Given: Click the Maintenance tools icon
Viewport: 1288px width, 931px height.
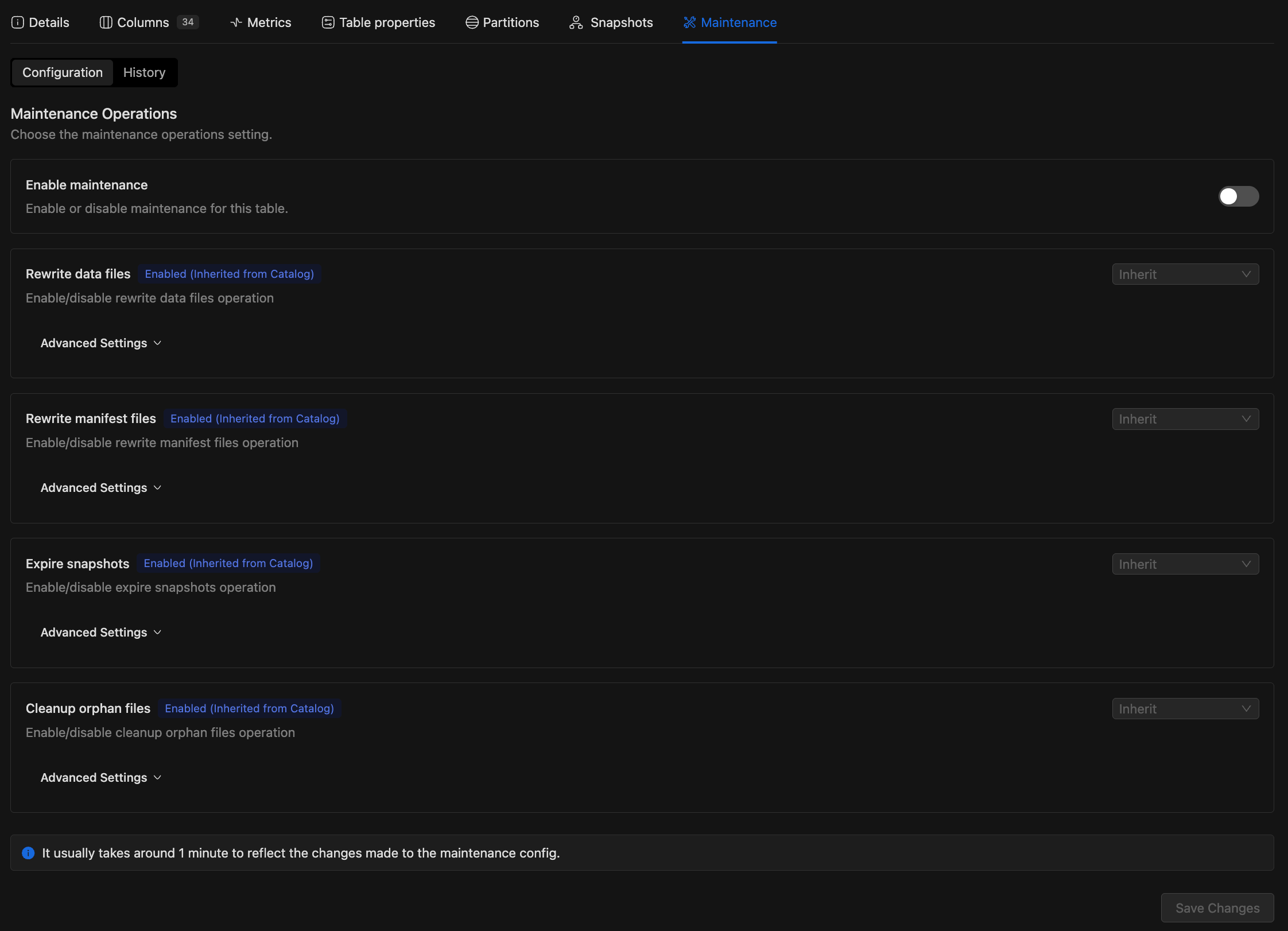Looking at the screenshot, I should [x=689, y=22].
